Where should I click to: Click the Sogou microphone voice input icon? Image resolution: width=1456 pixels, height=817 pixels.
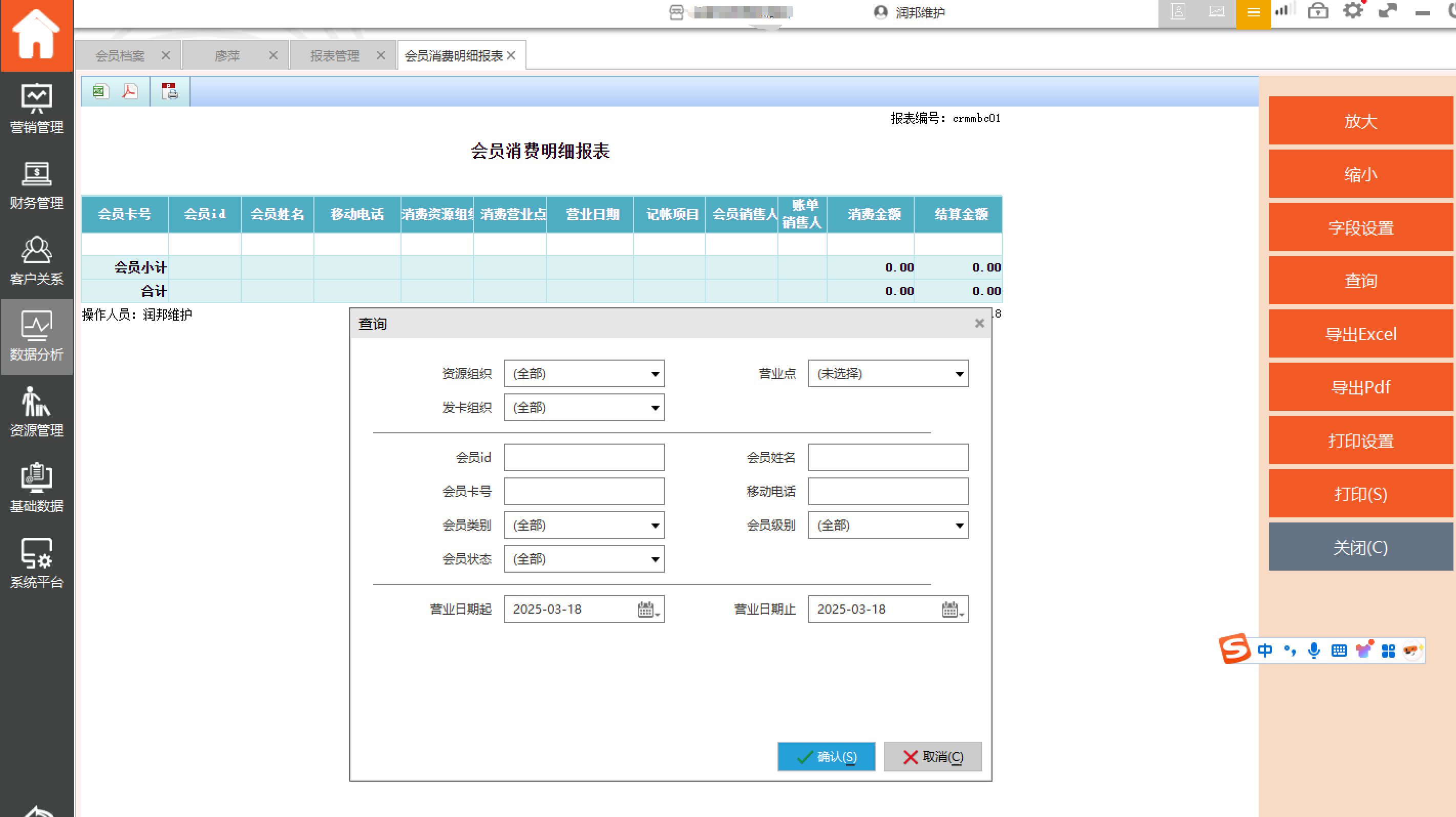coord(1314,650)
